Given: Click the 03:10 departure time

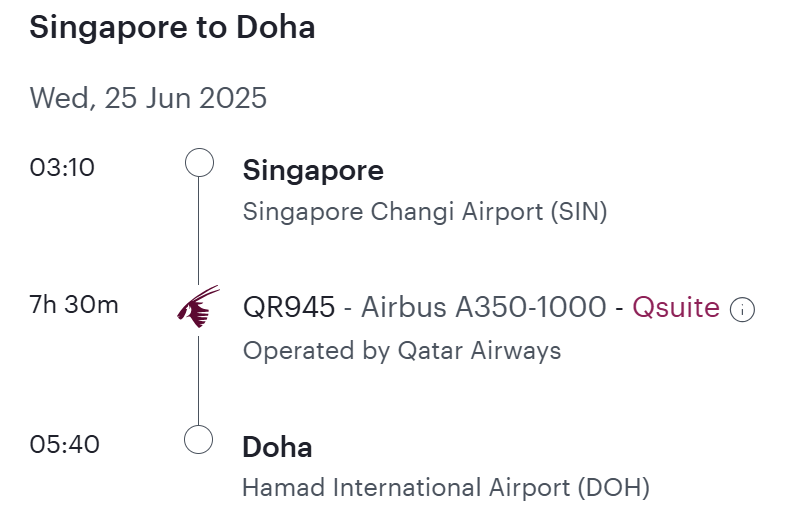Looking at the screenshot, I should (x=62, y=168).
